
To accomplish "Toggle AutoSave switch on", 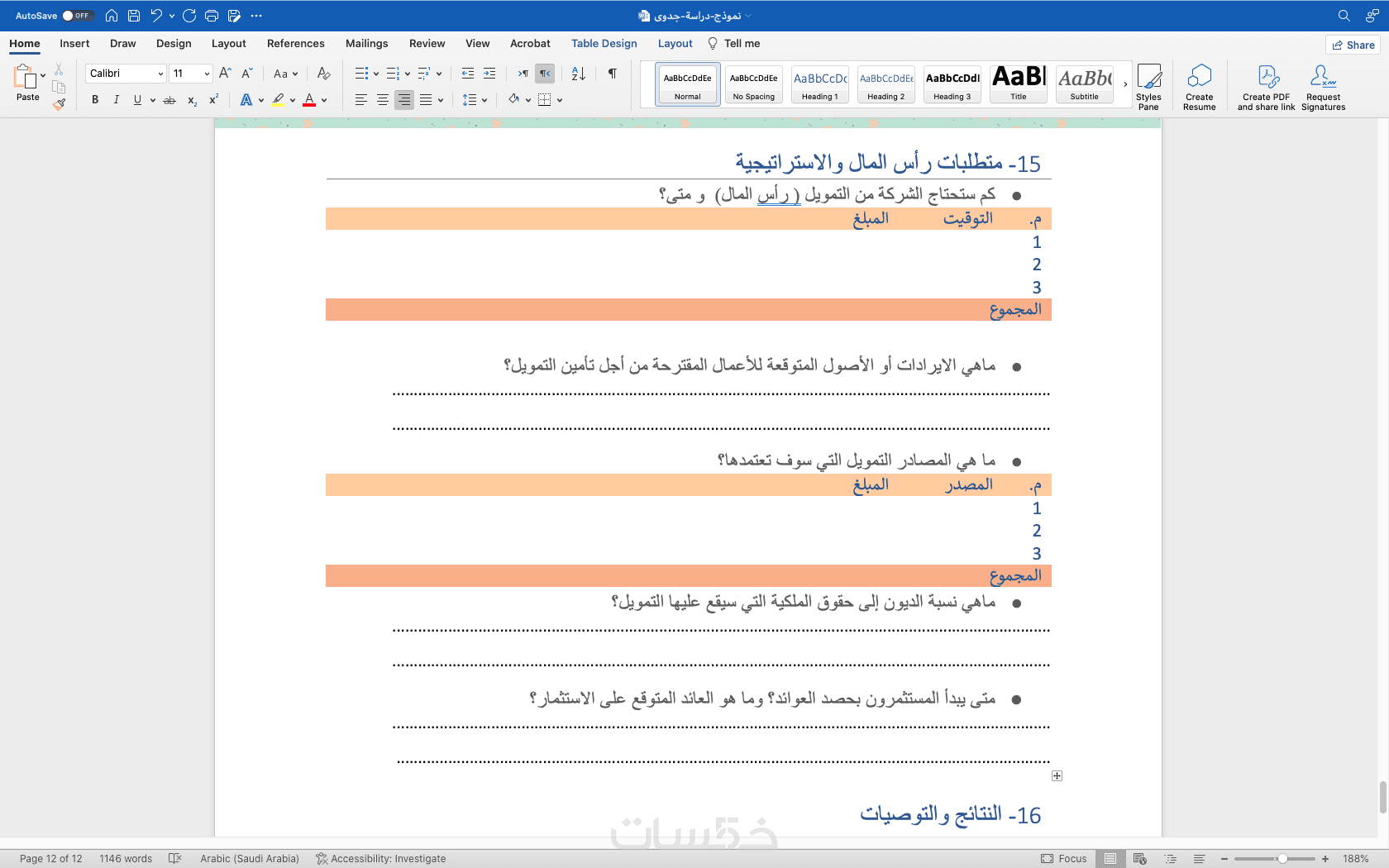I will pos(77,16).
